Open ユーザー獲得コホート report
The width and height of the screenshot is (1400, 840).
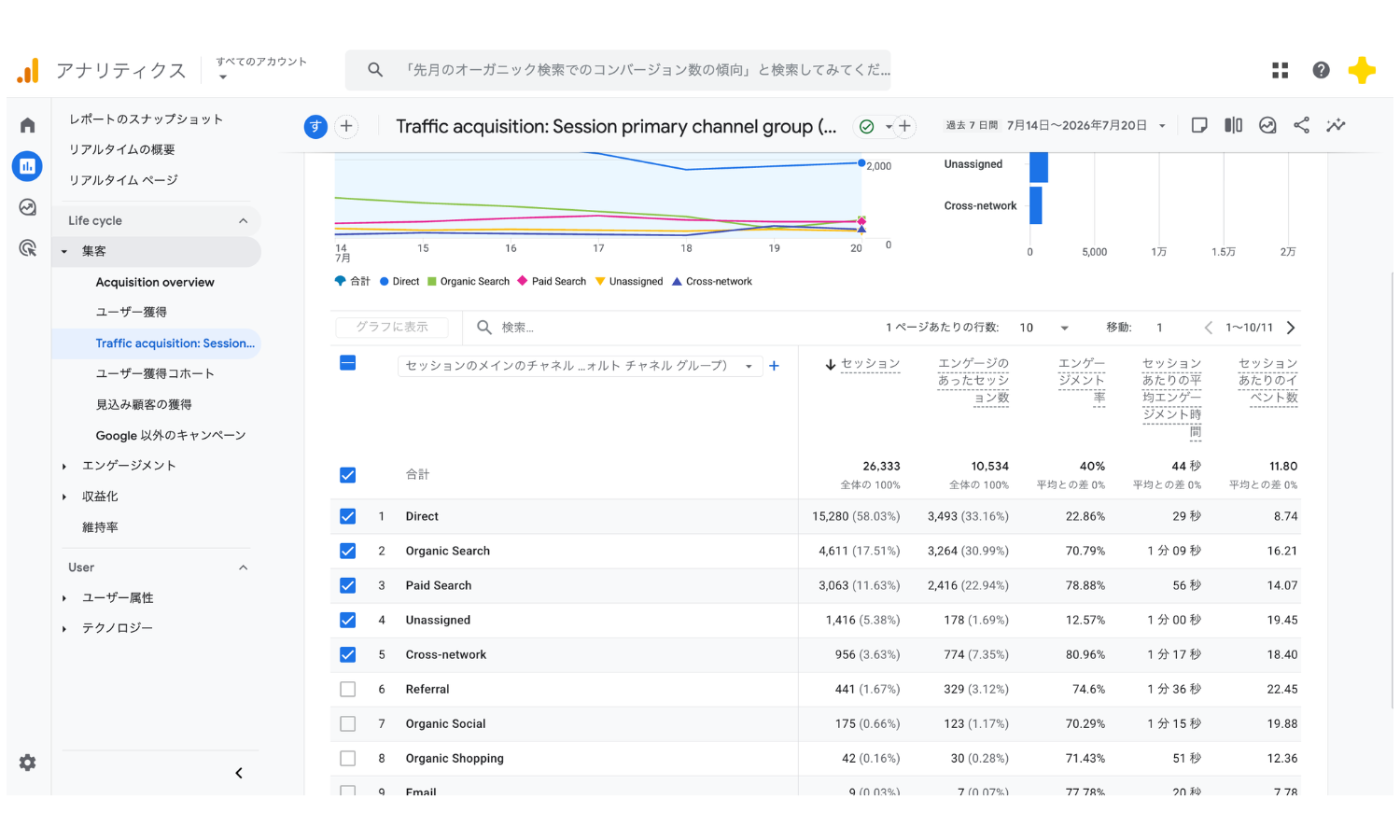155,373
